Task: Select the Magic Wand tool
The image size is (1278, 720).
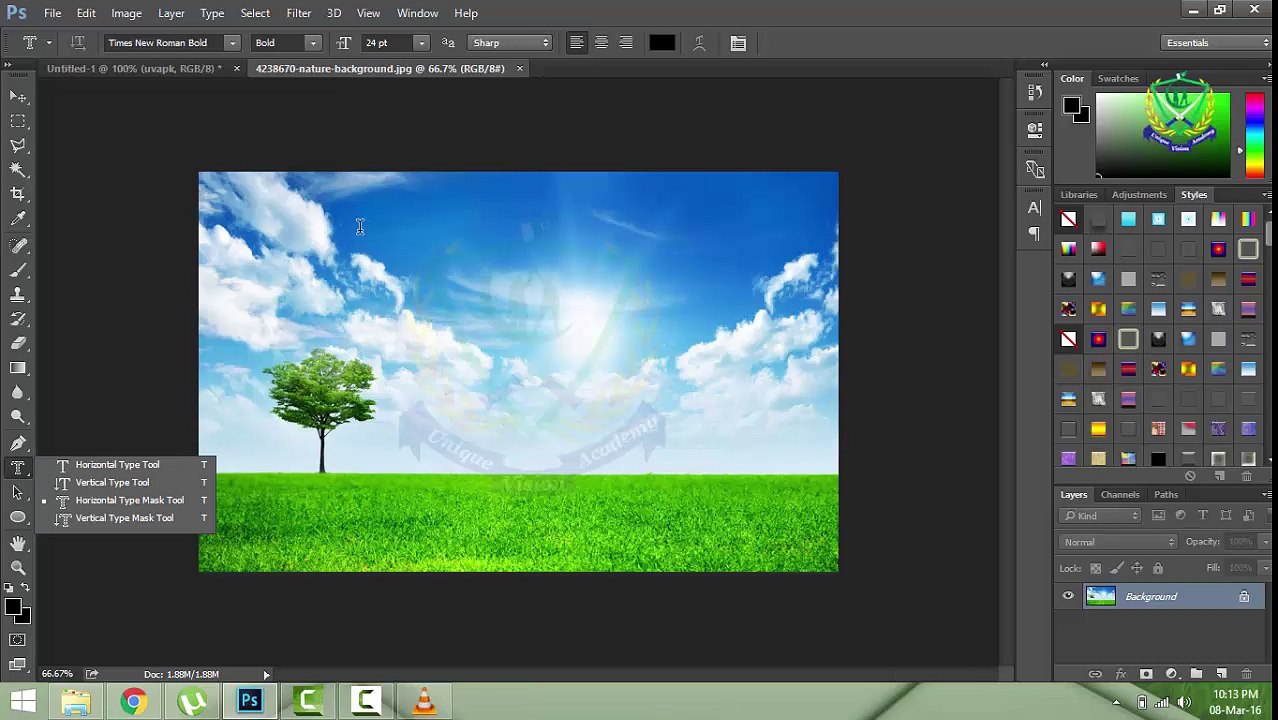Action: [18, 170]
